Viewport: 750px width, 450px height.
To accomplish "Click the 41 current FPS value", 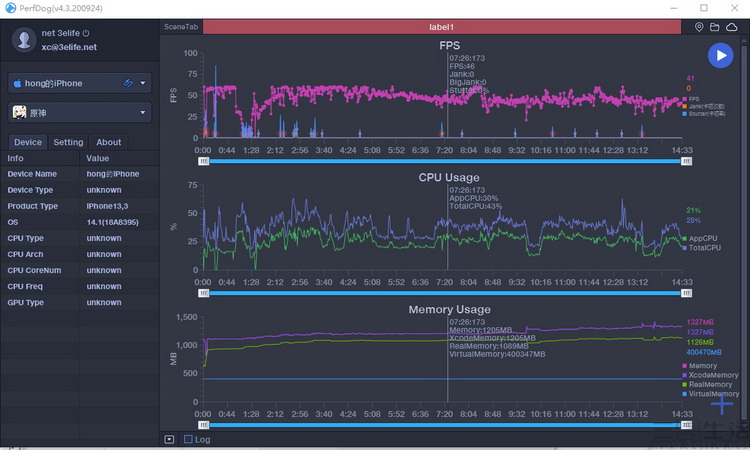I will 690,78.
